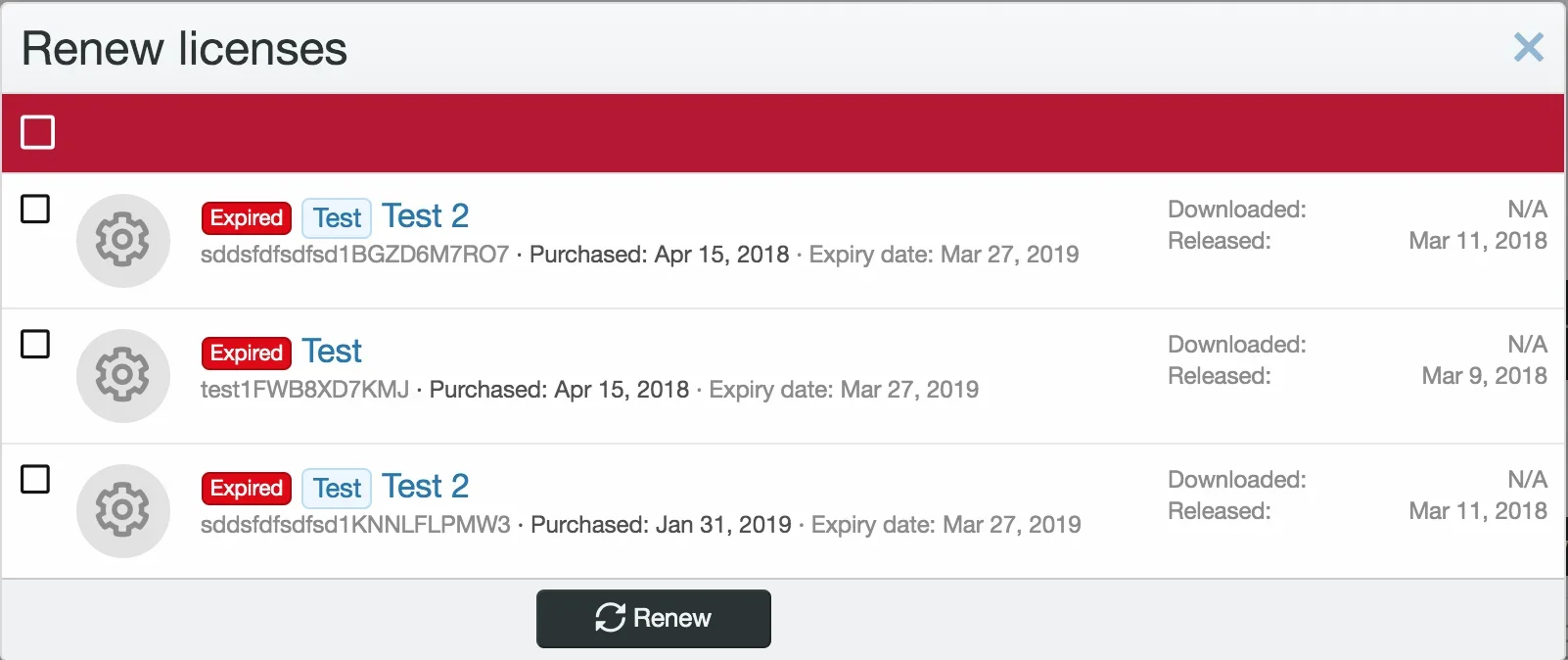Click the Test tag in the first license row

pos(337,217)
